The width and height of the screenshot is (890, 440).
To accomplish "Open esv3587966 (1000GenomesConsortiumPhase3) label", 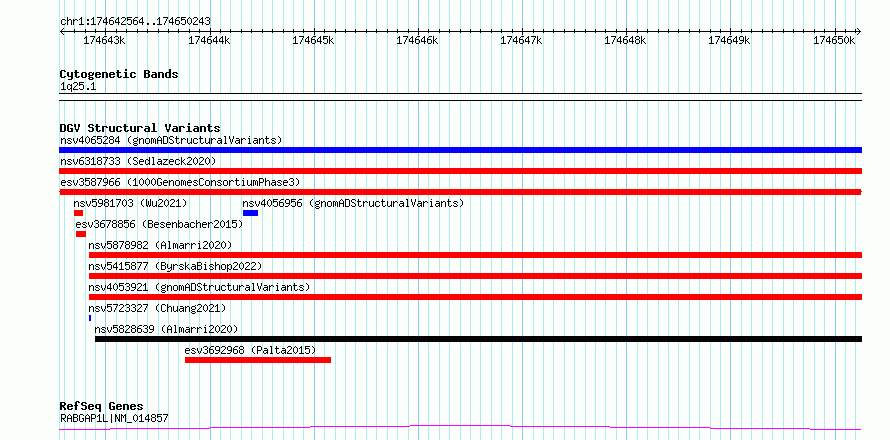I will coord(180,182).
